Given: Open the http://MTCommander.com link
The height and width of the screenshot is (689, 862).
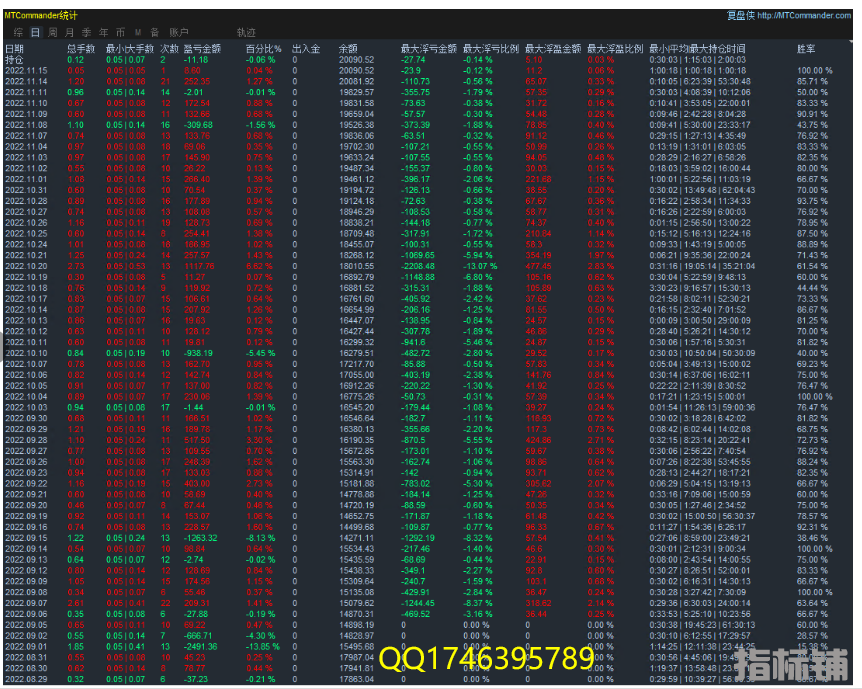Looking at the screenshot, I should [x=806, y=15].
